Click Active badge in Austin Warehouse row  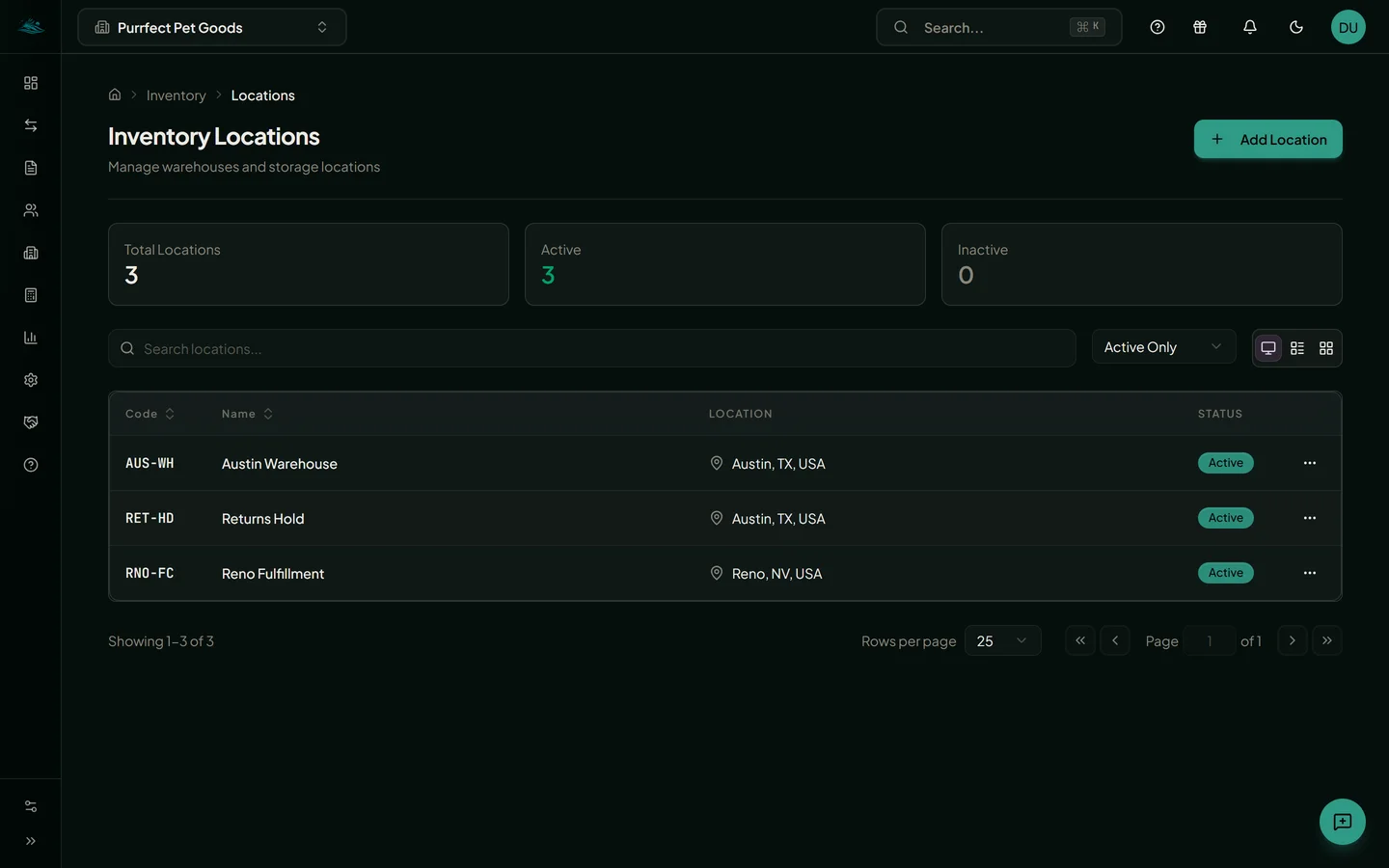coord(1226,463)
